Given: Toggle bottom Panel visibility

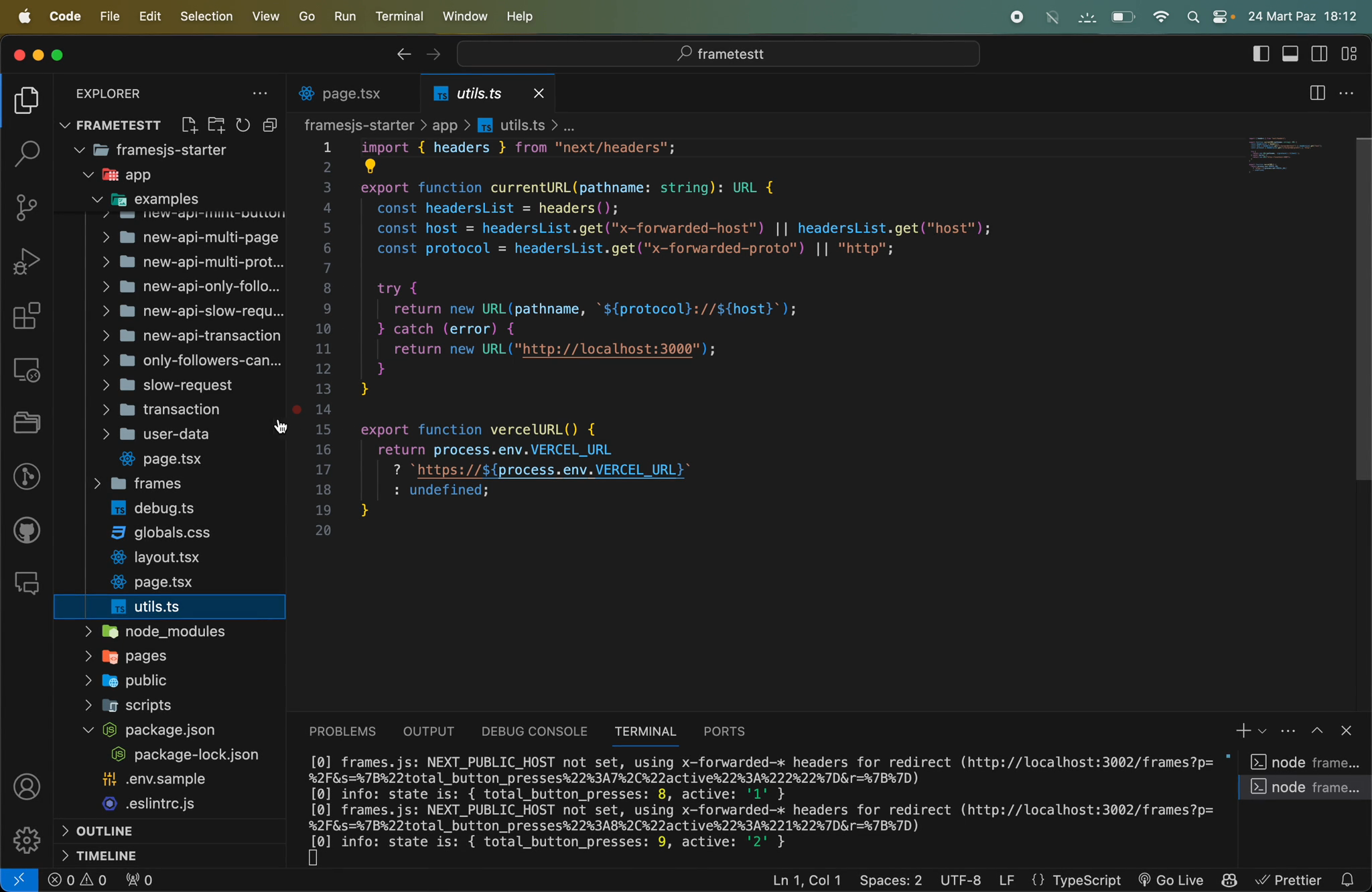Looking at the screenshot, I should (1290, 54).
